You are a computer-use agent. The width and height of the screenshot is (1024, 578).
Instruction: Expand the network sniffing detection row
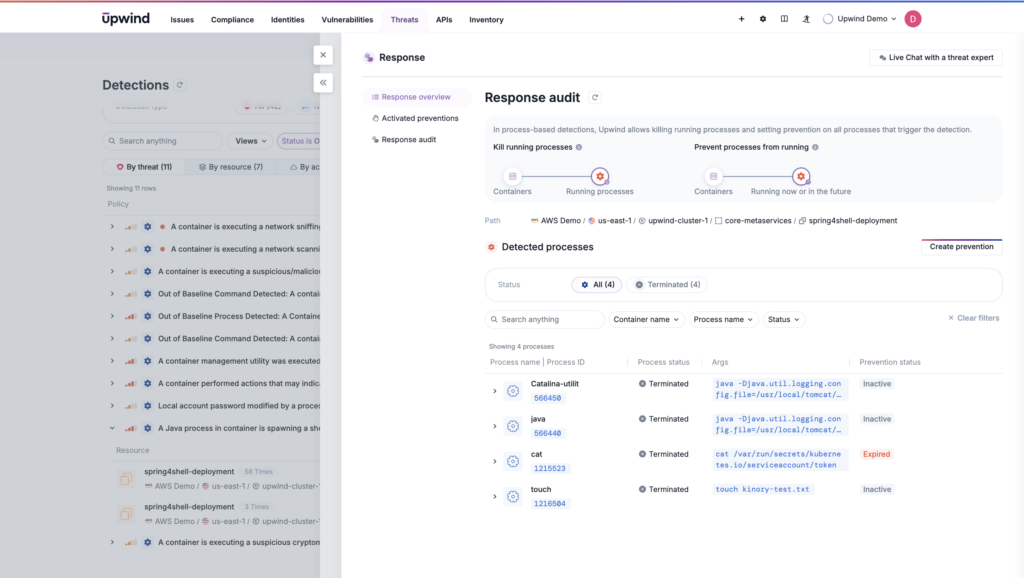(112, 227)
